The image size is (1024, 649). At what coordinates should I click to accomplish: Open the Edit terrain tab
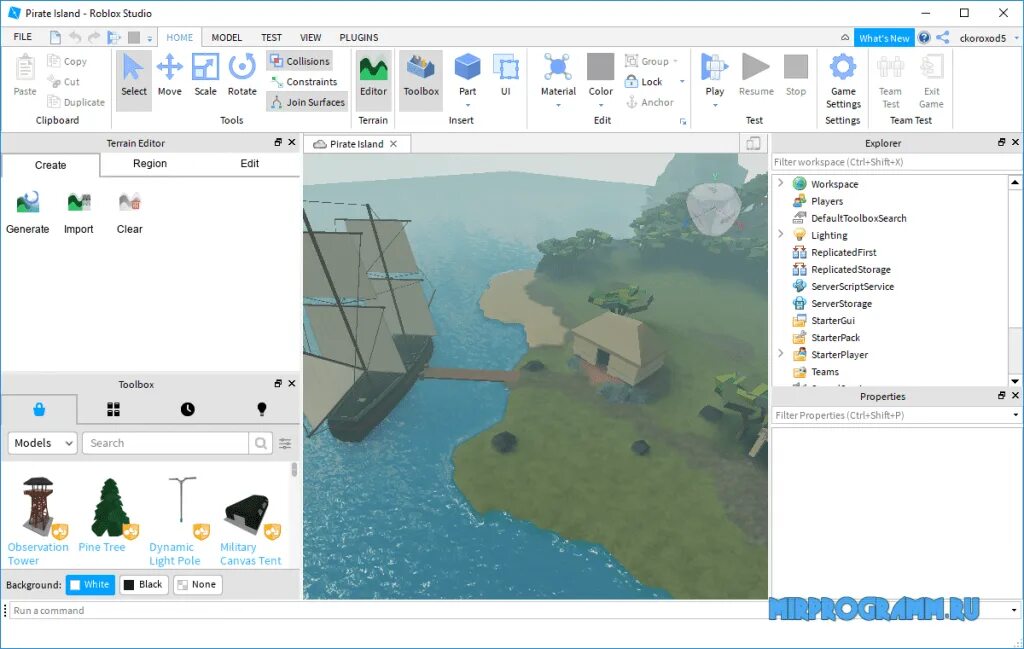pos(249,163)
